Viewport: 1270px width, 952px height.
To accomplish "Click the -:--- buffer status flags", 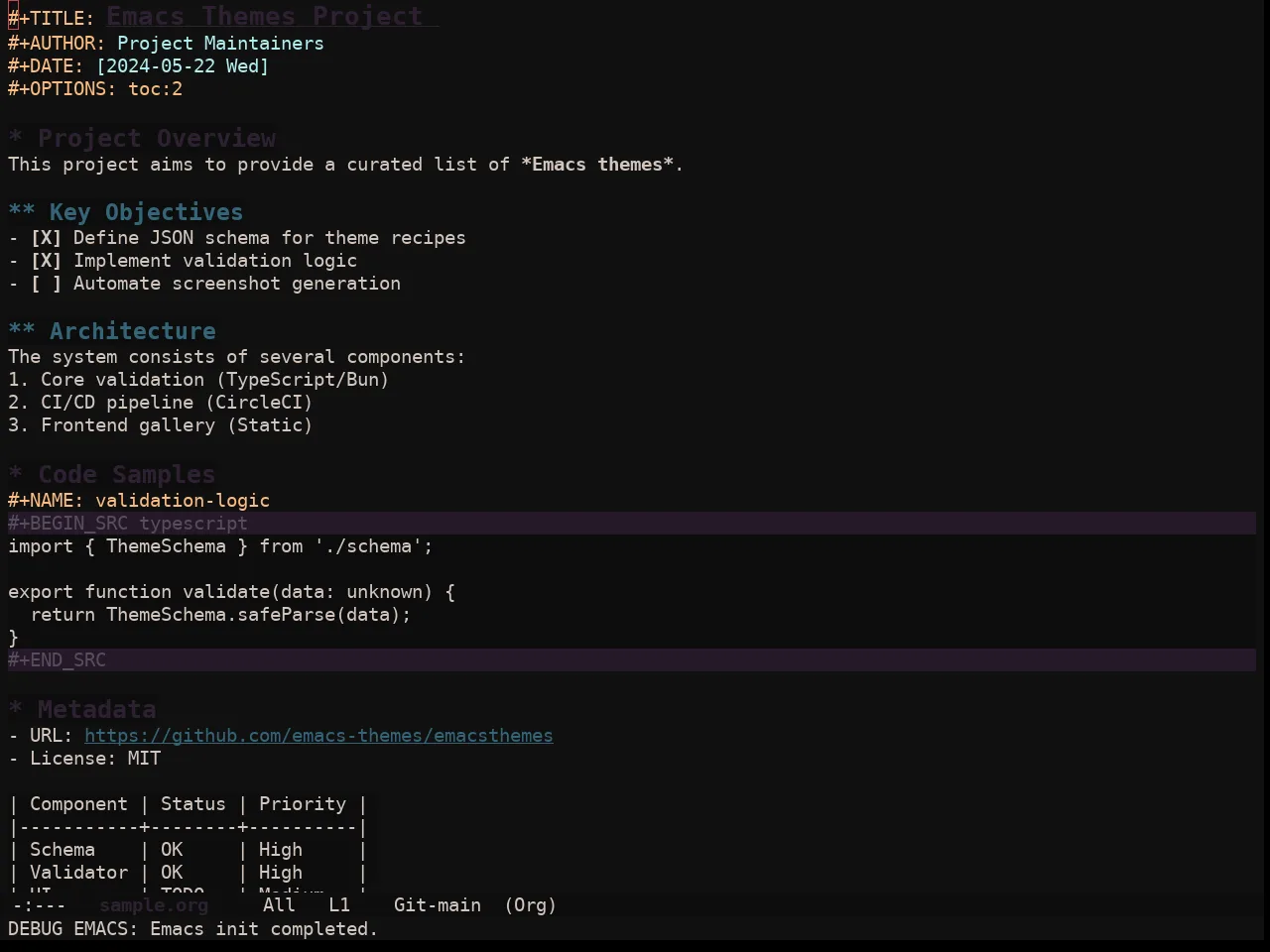I will (x=40, y=905).
